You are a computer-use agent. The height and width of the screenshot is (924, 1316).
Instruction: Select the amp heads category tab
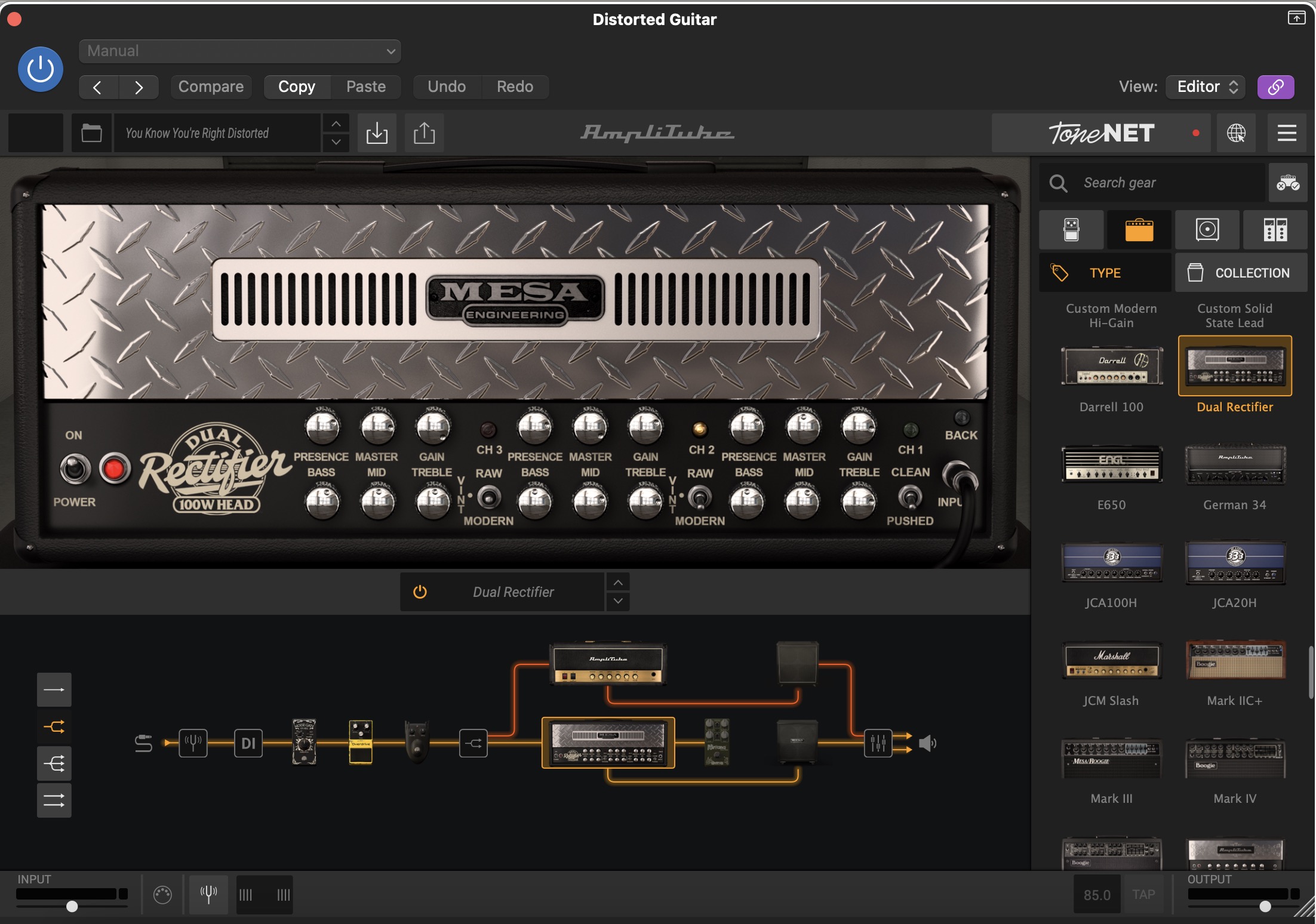pyautogui.click(x=1139, y=230)
